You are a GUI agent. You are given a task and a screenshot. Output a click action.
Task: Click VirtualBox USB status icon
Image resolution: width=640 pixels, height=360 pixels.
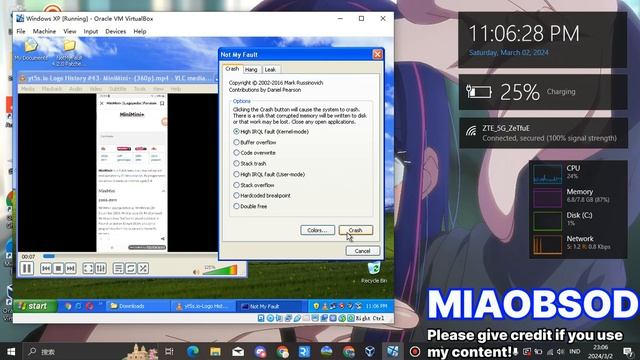297,318
